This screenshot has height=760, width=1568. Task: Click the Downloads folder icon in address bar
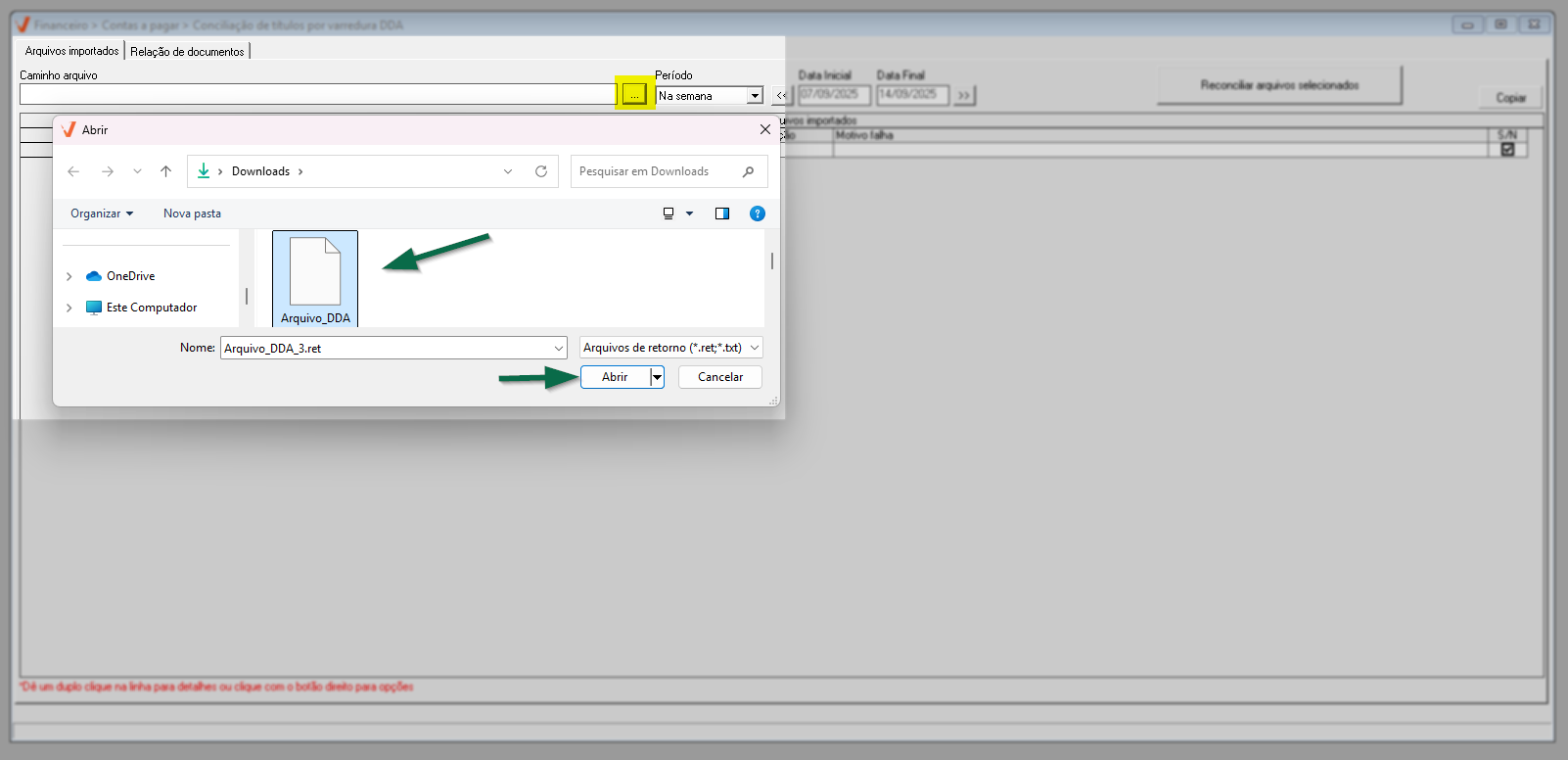tap(204, 171)
